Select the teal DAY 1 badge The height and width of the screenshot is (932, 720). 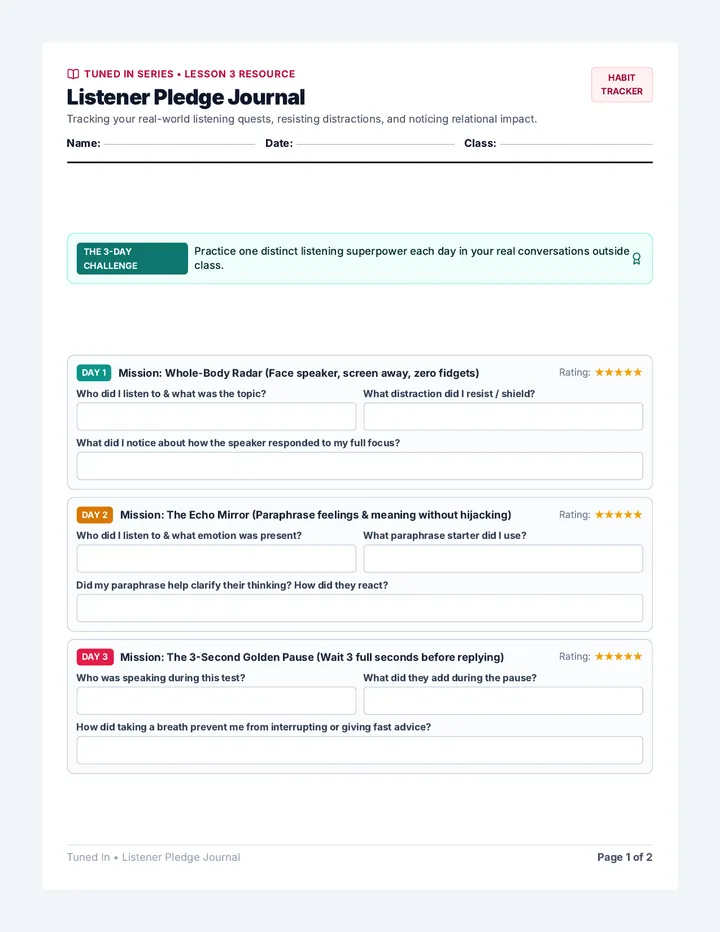click(94, 373)
